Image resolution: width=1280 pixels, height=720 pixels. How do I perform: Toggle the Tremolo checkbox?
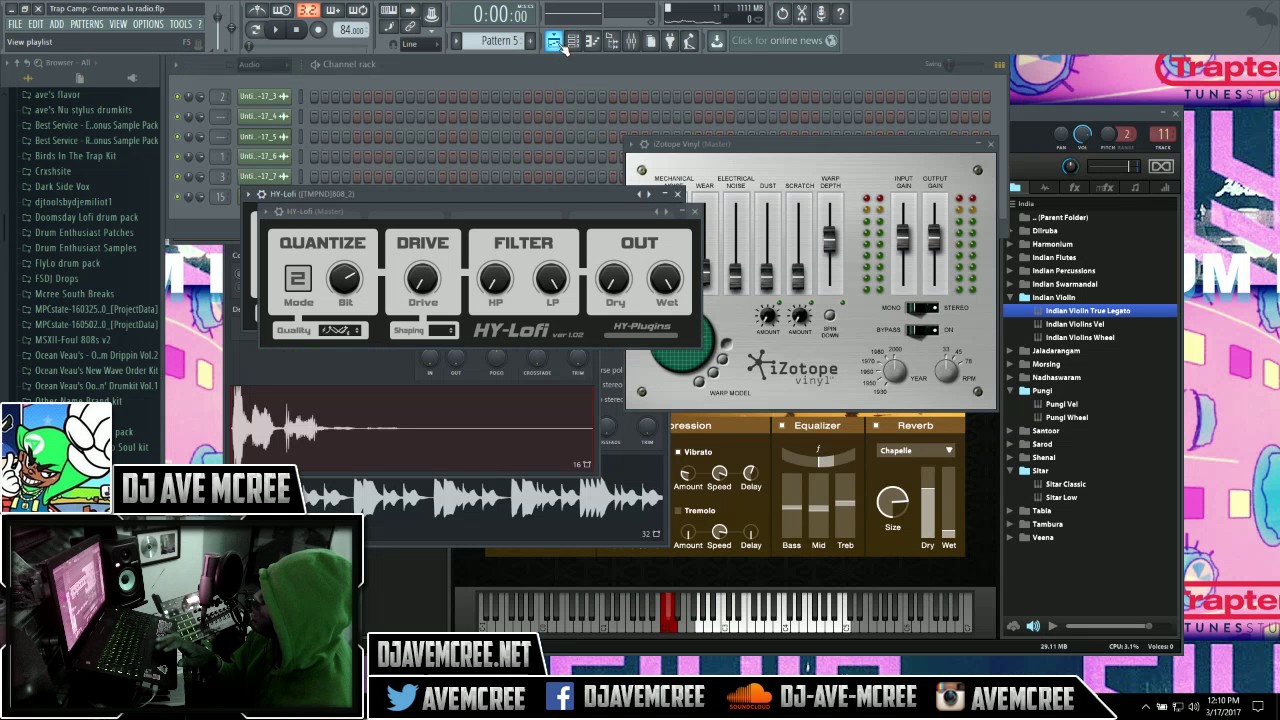678,510
